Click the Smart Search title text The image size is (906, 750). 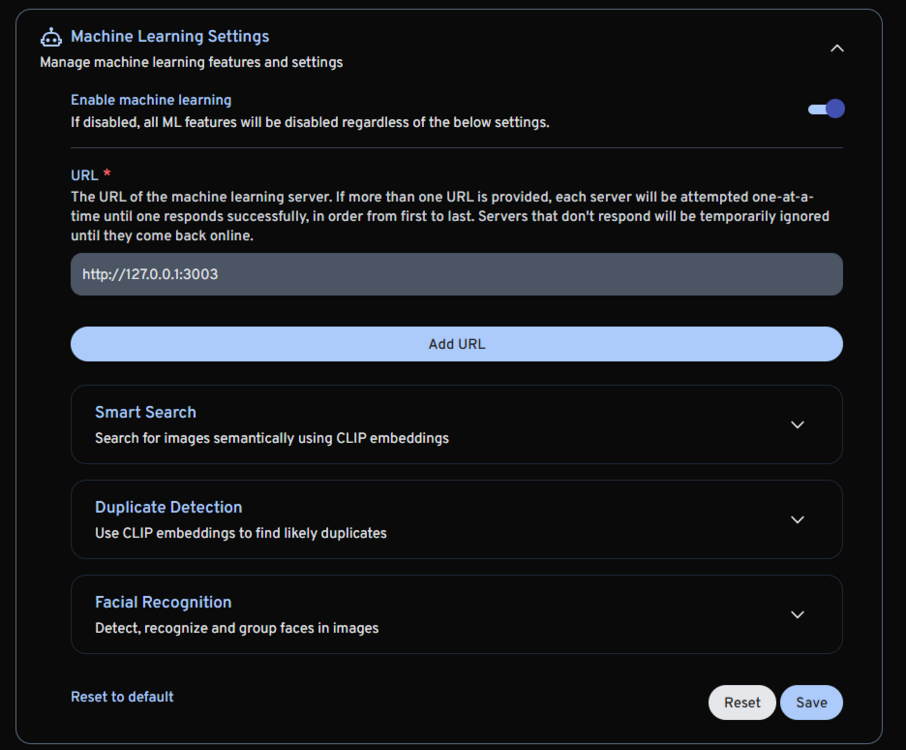(x=146, y=412)
